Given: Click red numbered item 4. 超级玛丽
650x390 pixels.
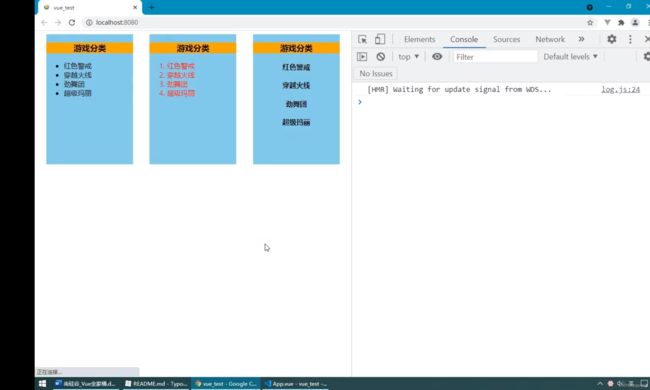Looking at the screenshot, I should 177,93.
